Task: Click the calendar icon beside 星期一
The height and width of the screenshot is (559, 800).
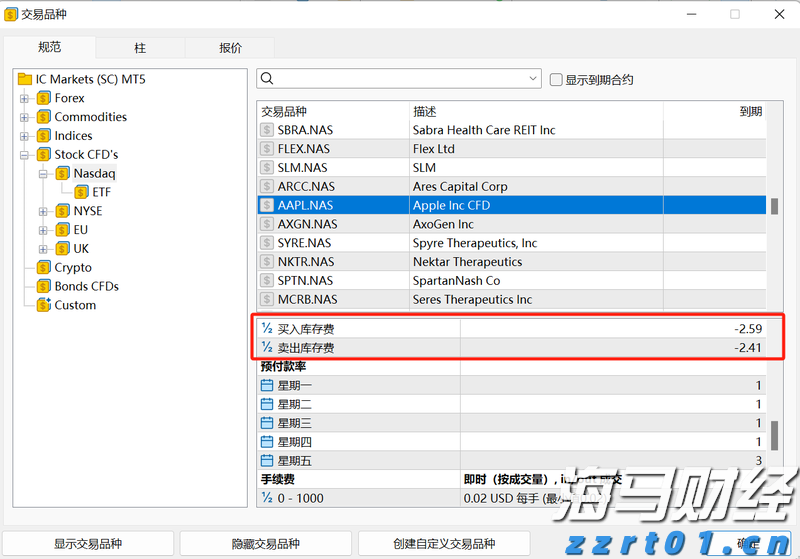Action: click(267, 386)
